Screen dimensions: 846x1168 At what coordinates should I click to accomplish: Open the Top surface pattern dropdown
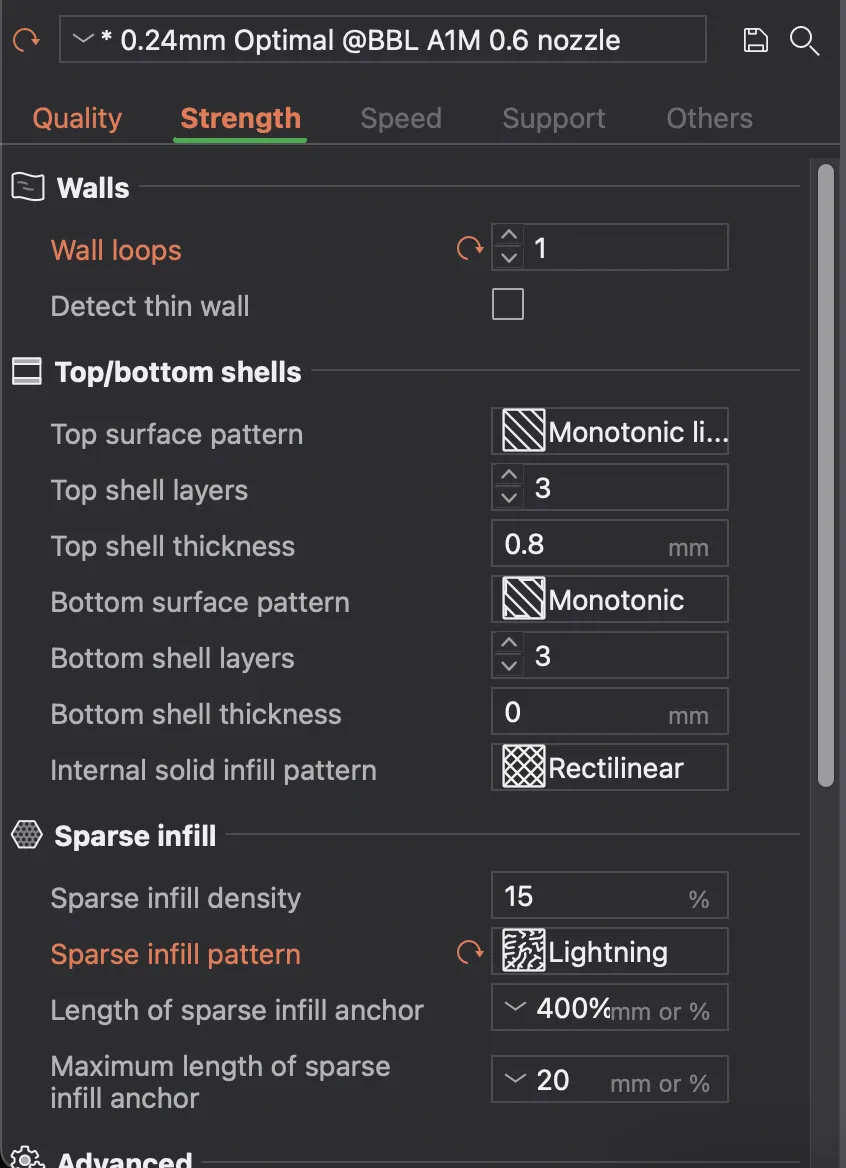click(x=610, y=432)
